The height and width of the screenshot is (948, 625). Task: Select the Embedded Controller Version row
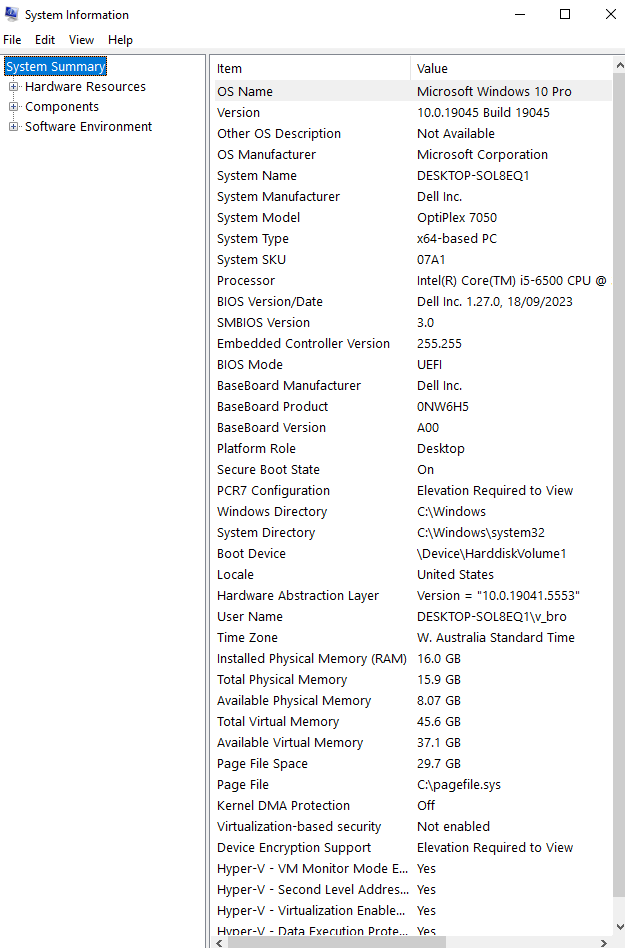tap(411, 343)
